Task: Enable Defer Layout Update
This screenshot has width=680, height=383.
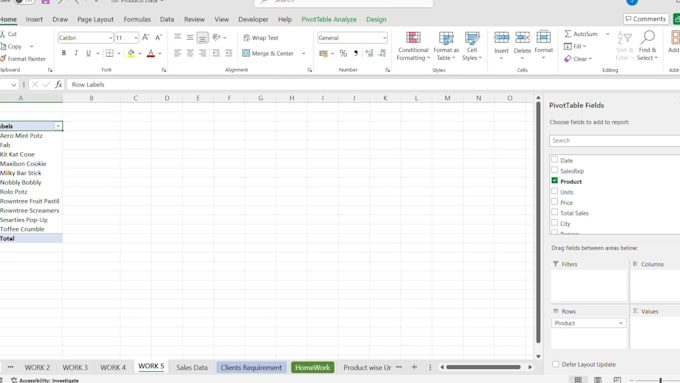Action: tap(556, 364)
